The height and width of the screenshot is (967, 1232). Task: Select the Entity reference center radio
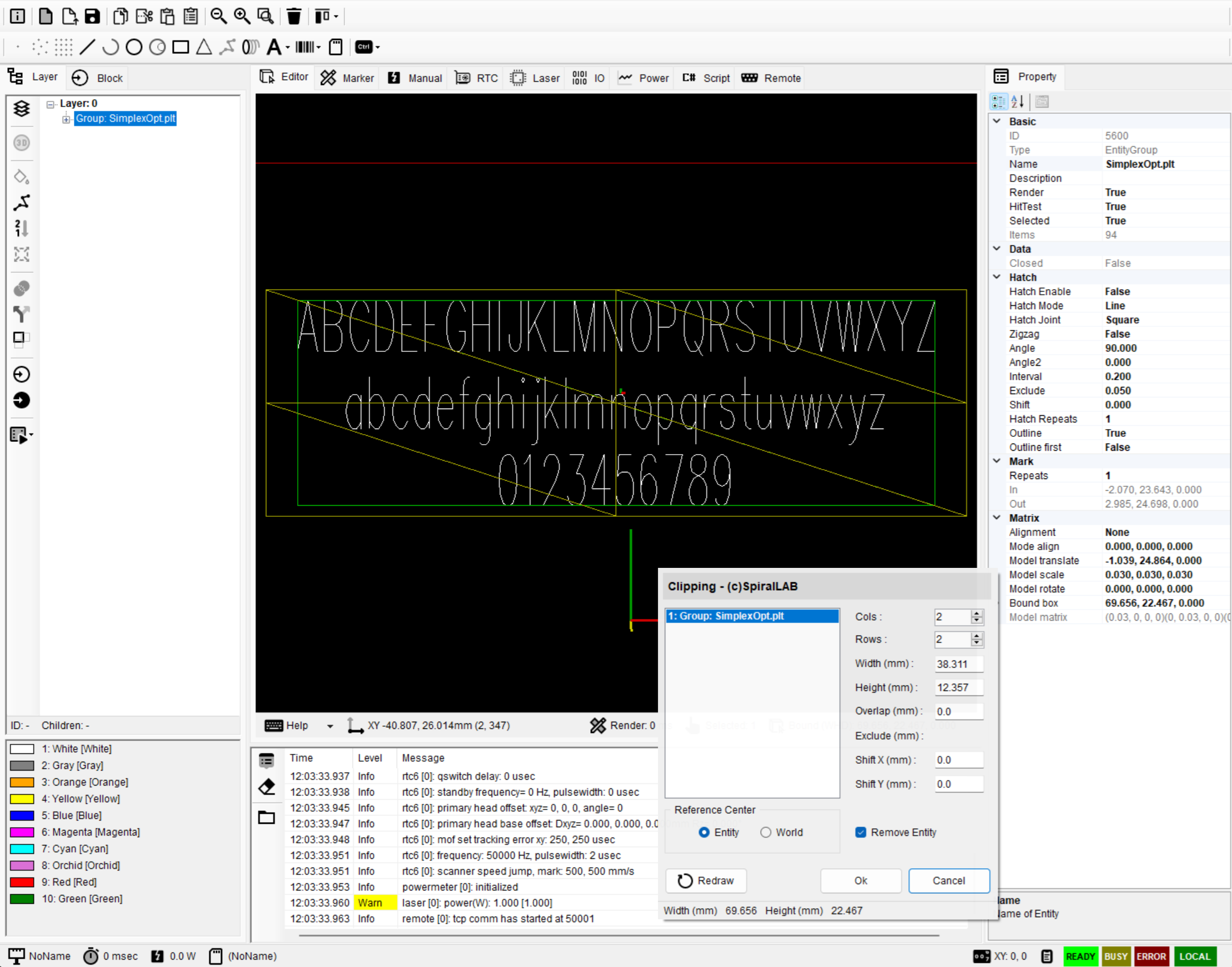tap(704, 832)
